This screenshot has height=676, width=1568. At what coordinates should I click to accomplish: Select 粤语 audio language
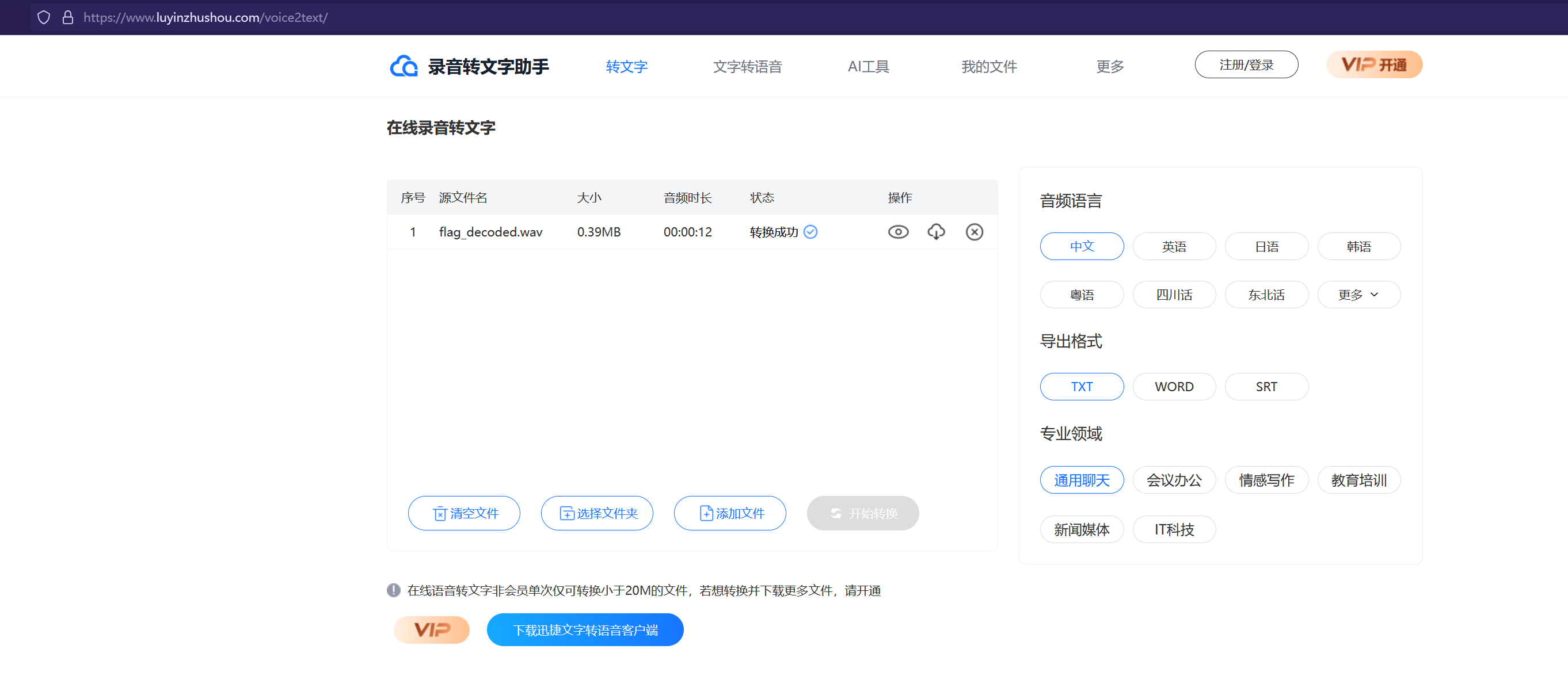pyautogui.click(x=1082, y=295)
